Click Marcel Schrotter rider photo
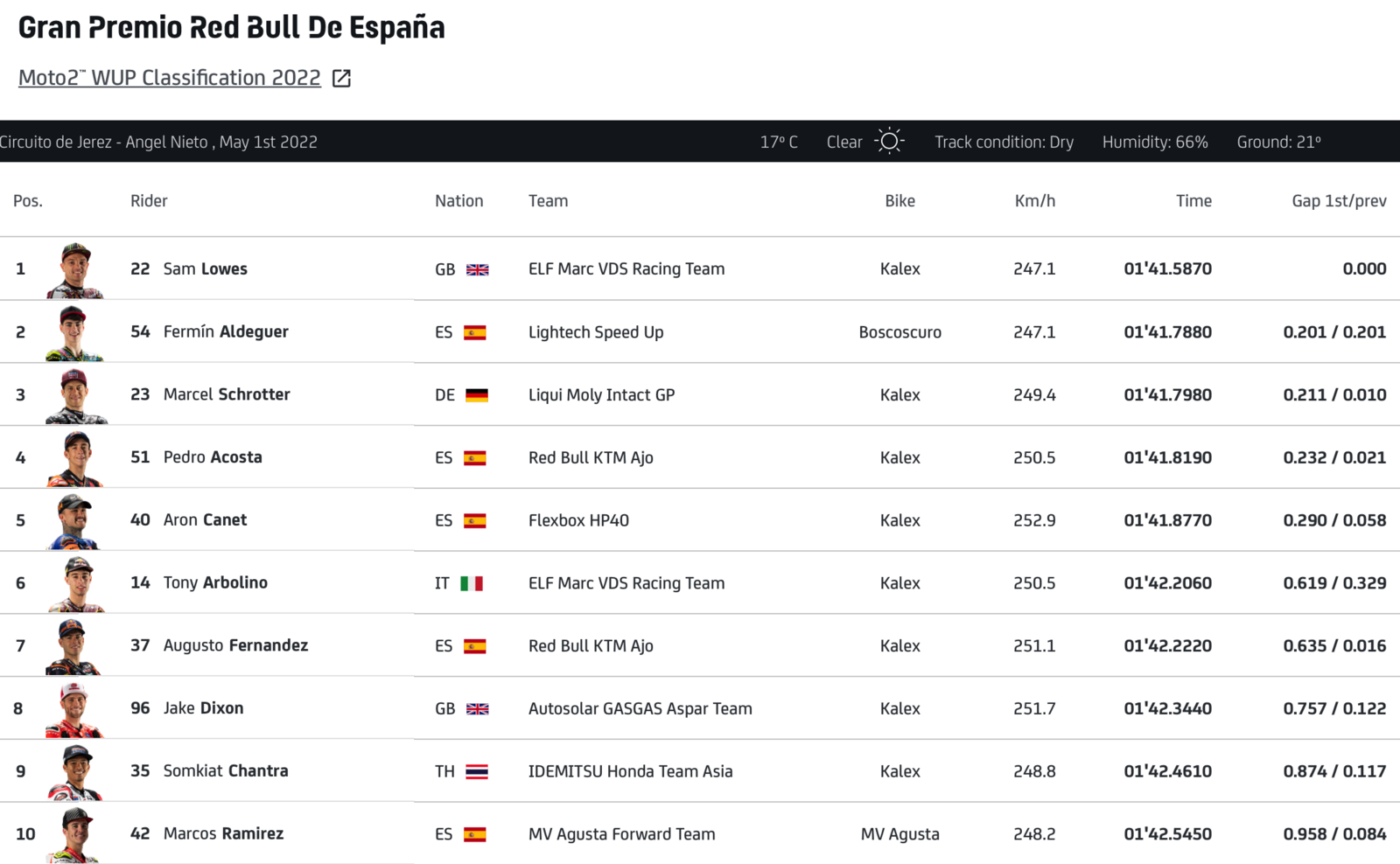 click(75, 396)
